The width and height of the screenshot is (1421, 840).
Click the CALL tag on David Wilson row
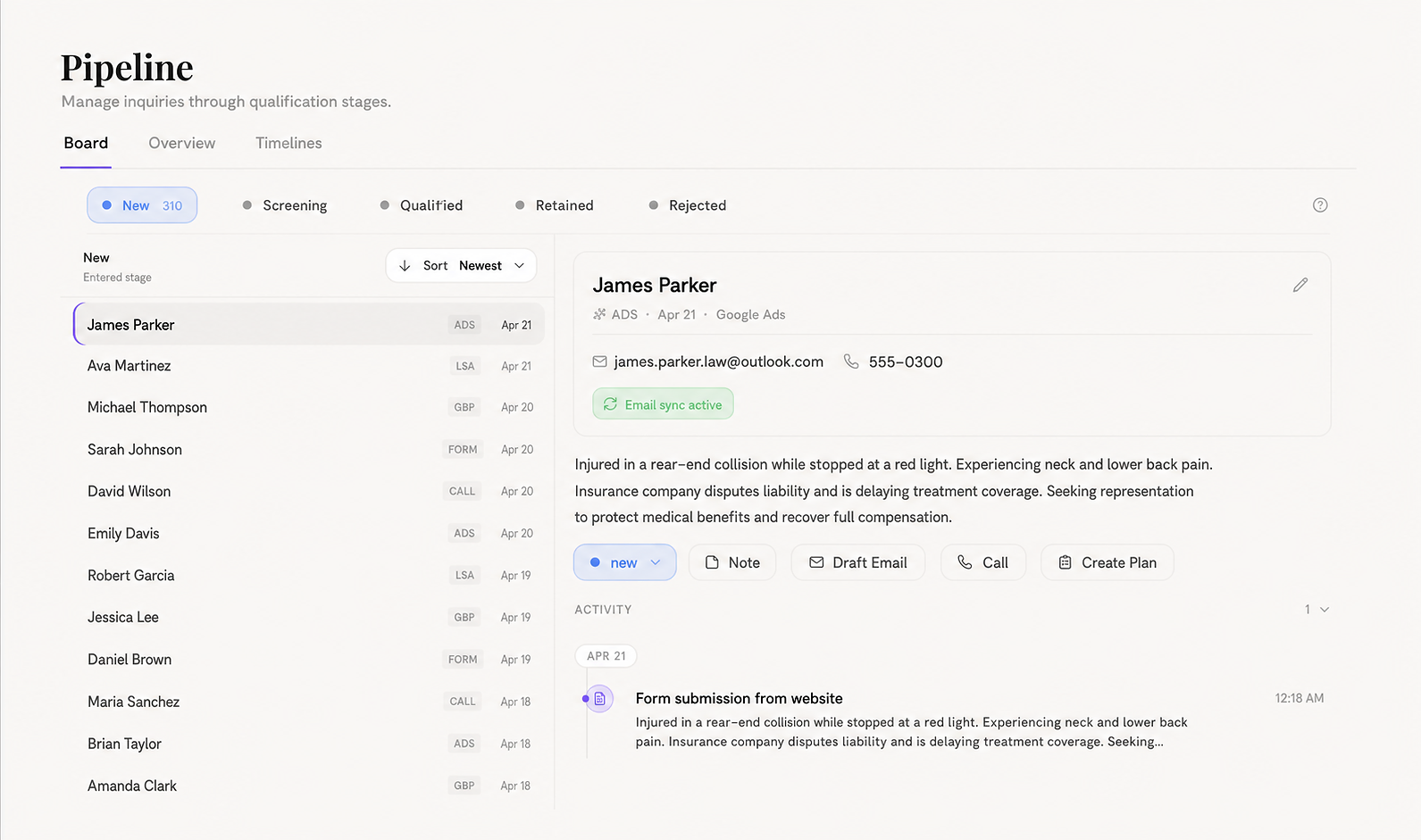463,491
